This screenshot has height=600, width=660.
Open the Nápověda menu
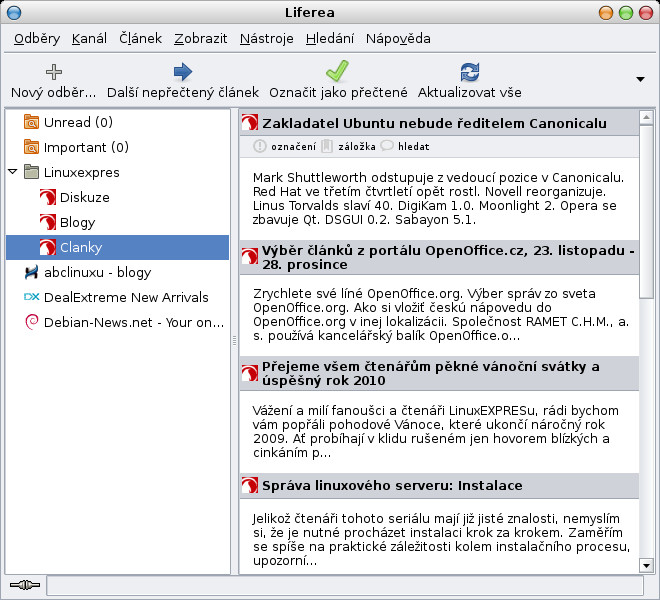click(x=398, y=39)
